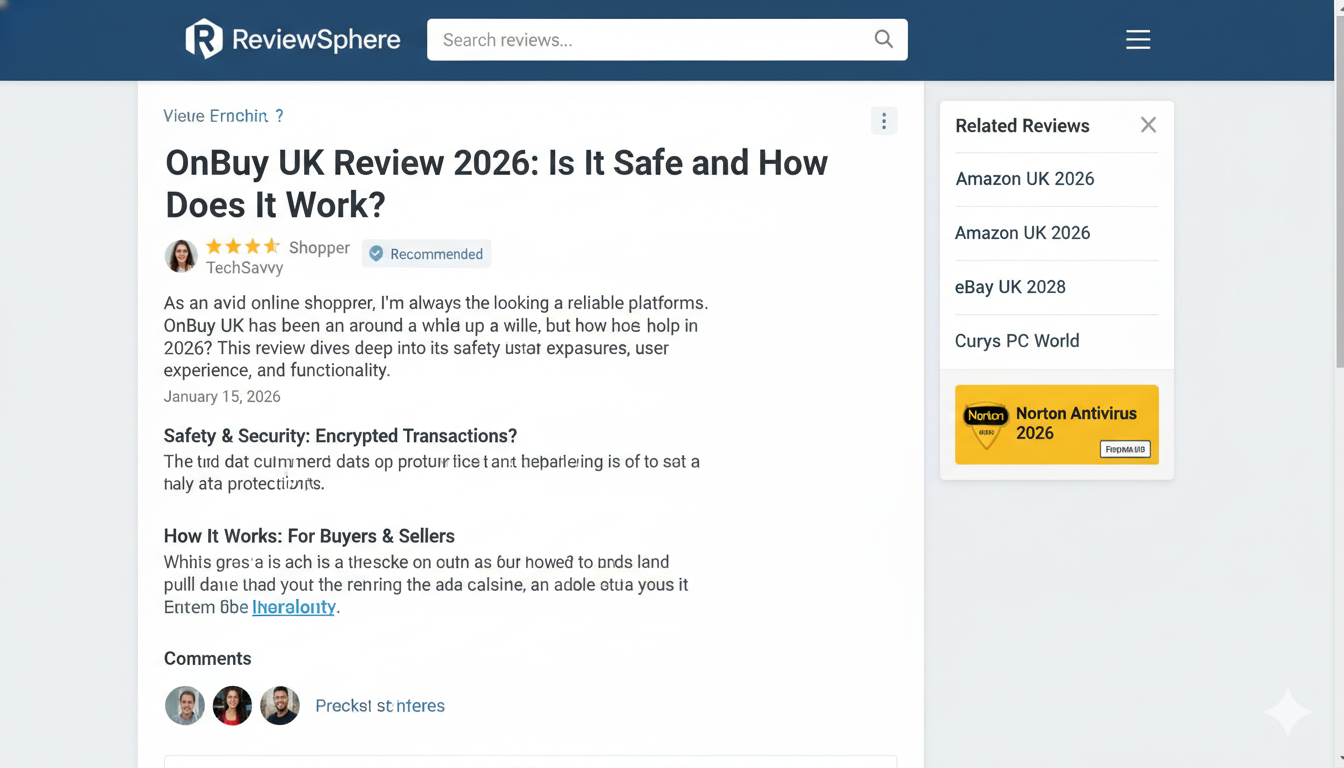Click the checkmark on the Recommended badge

click(376, 253)
